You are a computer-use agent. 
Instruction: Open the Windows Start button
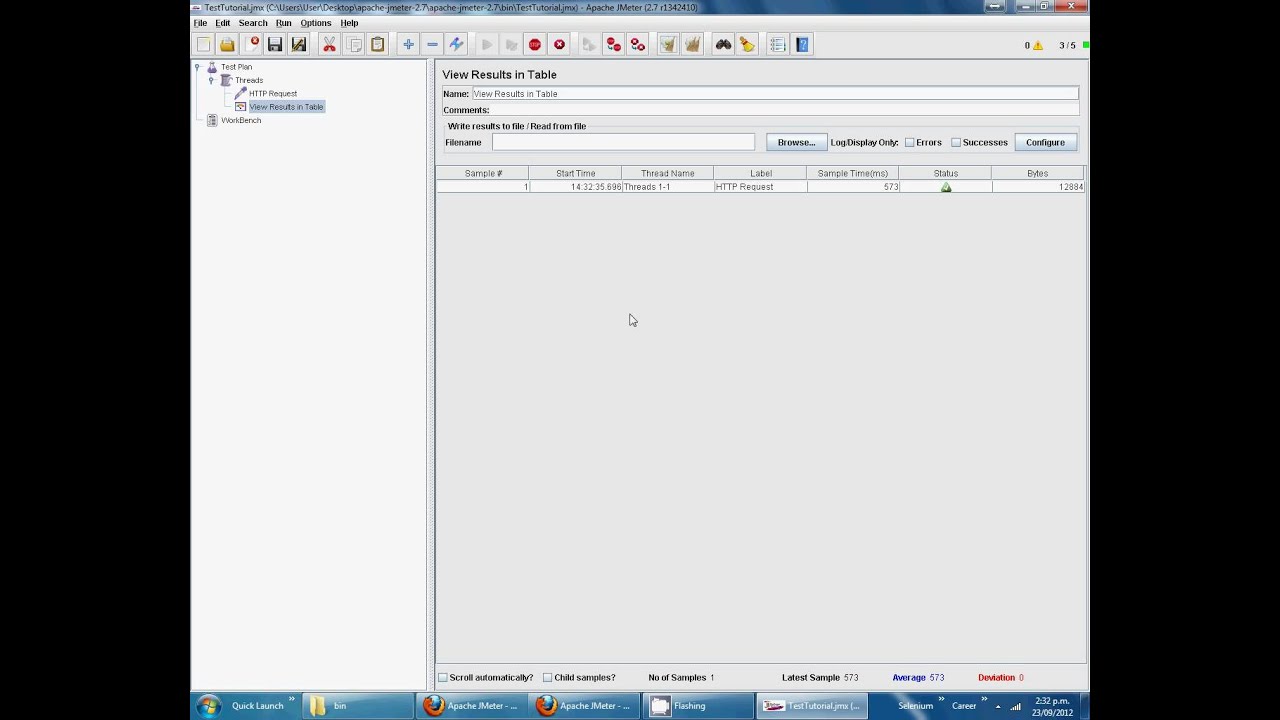coord(208,706)
